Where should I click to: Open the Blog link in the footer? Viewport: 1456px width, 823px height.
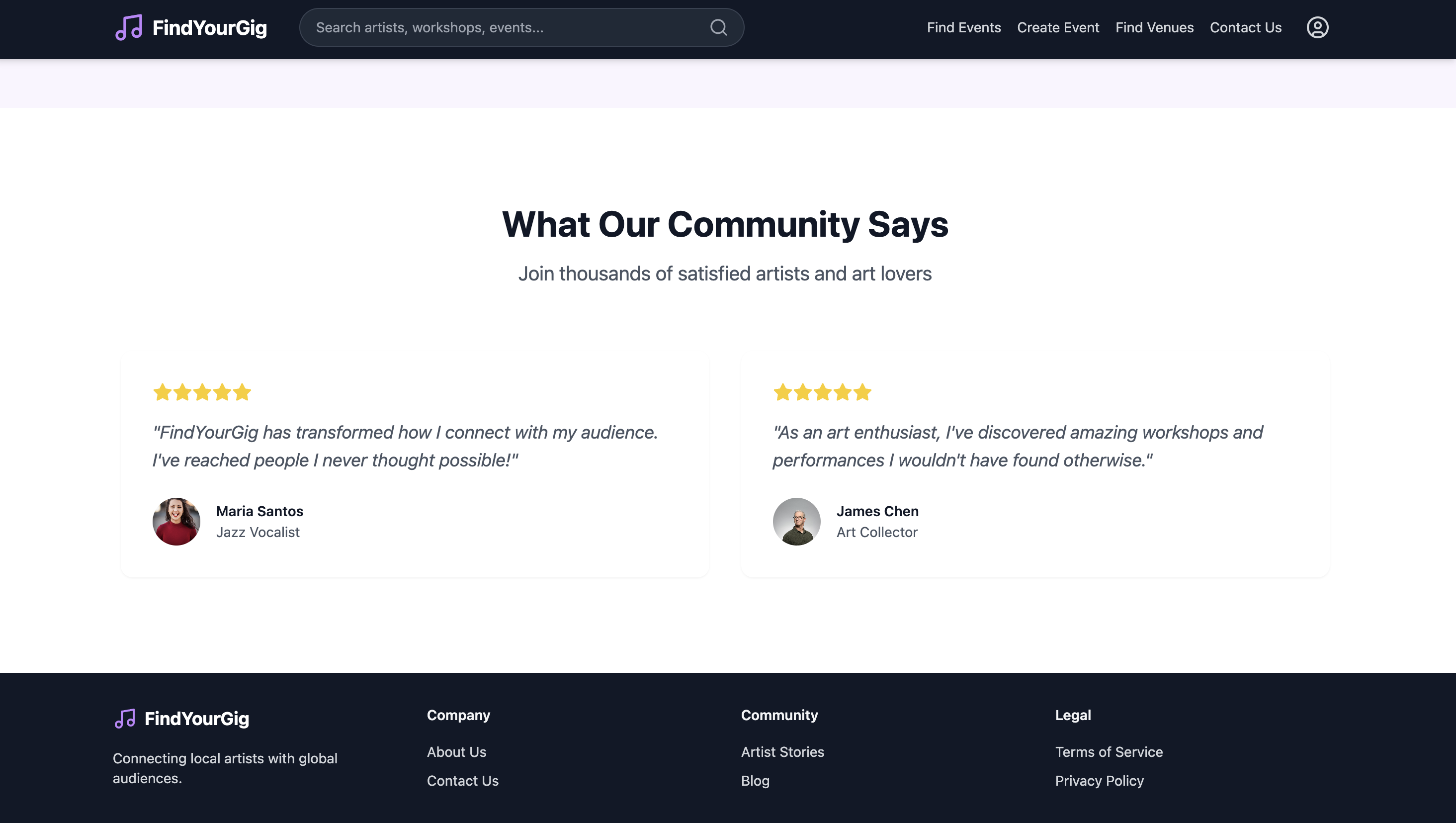click(x=755, y=781)
